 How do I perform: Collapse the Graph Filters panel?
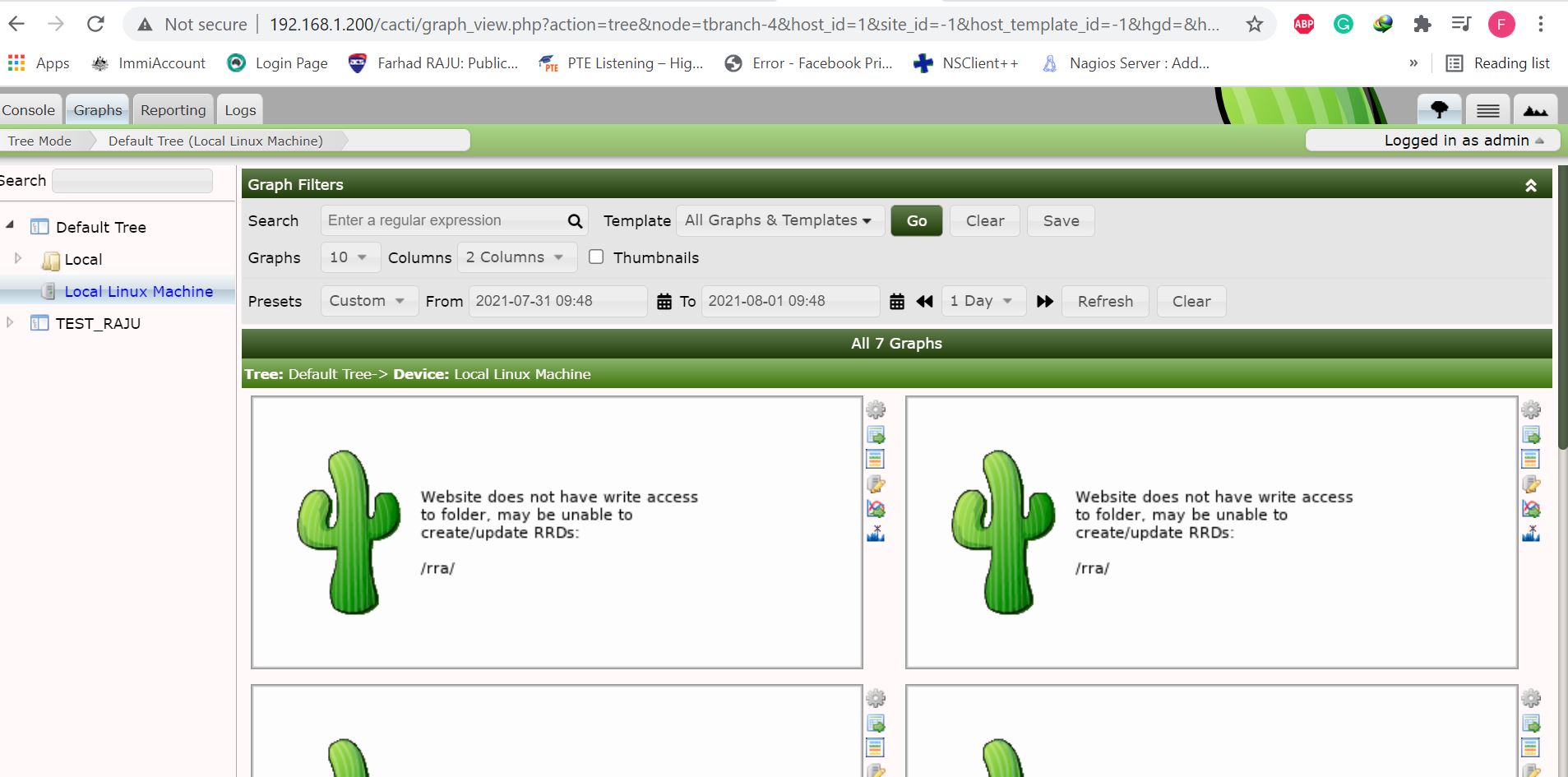click(1531, 186)
